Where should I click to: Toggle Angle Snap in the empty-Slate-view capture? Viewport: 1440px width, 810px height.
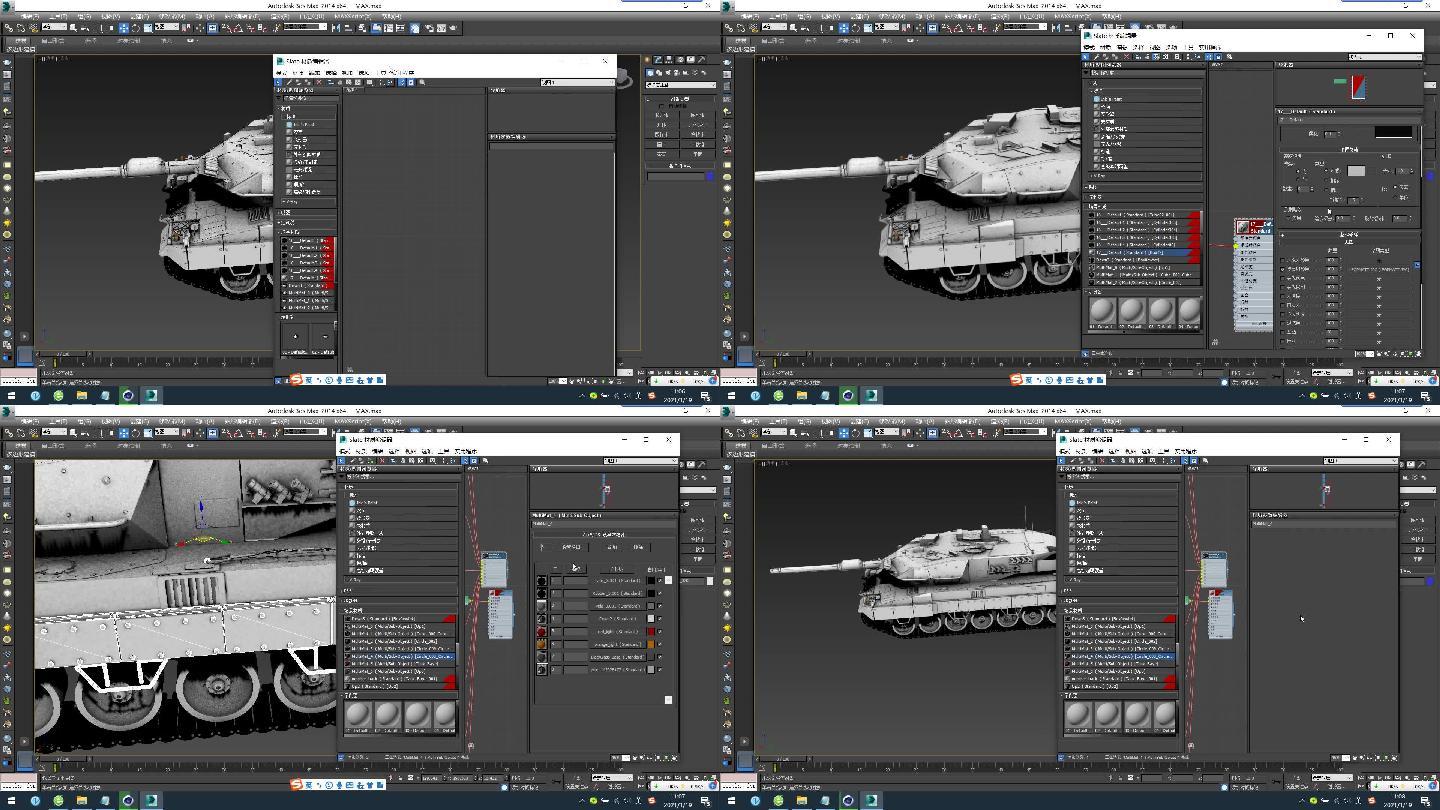(x=238, y=27)
